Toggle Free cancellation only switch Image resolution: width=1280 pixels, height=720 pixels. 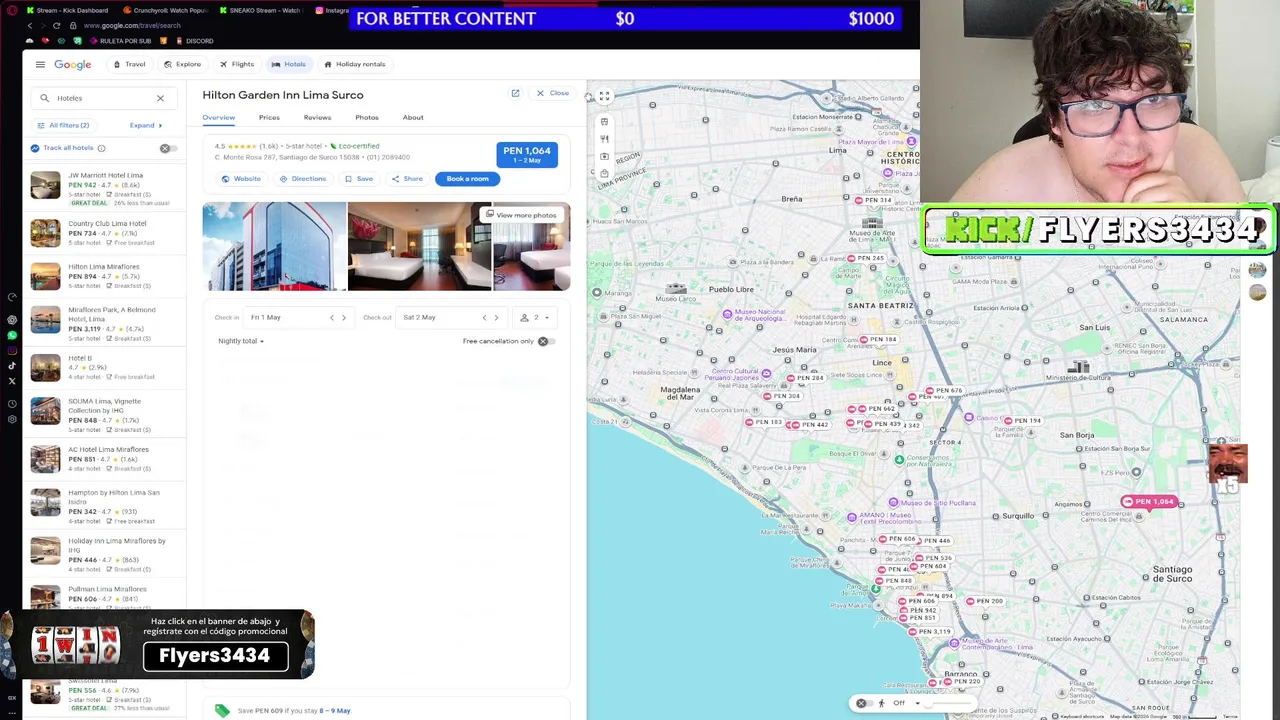545,341
